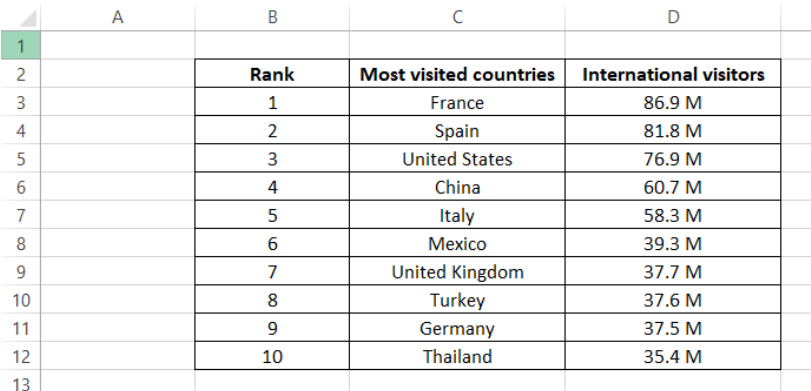Click the Most visited countries header cell
Viewport: 811px width, 391px height.
tap(457, 73)
